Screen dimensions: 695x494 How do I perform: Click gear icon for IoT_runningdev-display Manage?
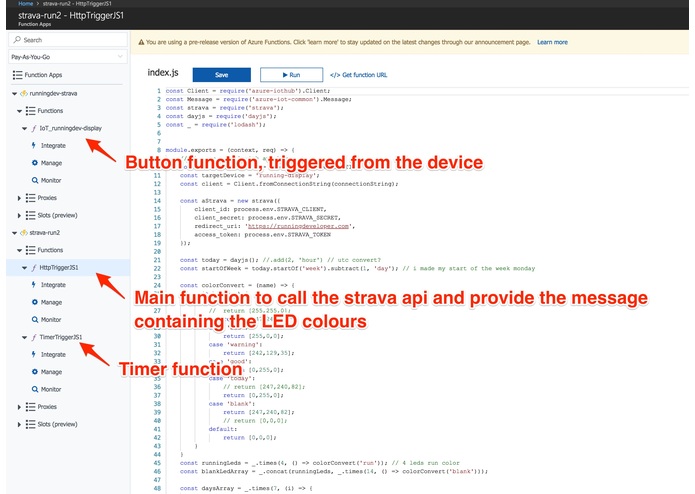[35, 163]
